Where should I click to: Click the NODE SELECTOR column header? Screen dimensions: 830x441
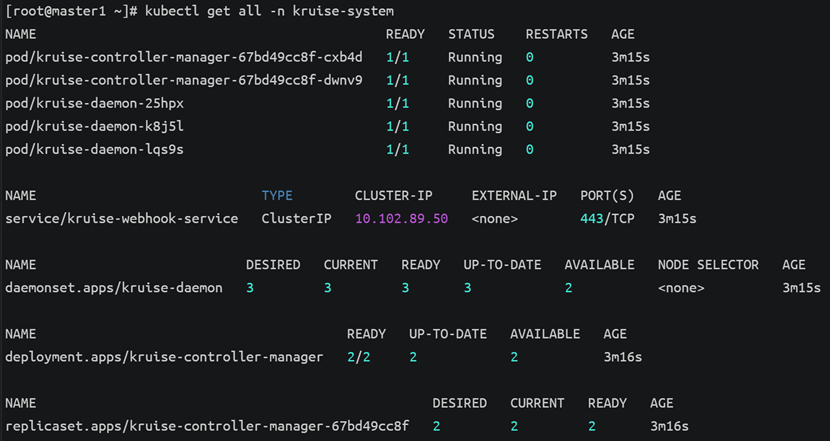point(708,265)
